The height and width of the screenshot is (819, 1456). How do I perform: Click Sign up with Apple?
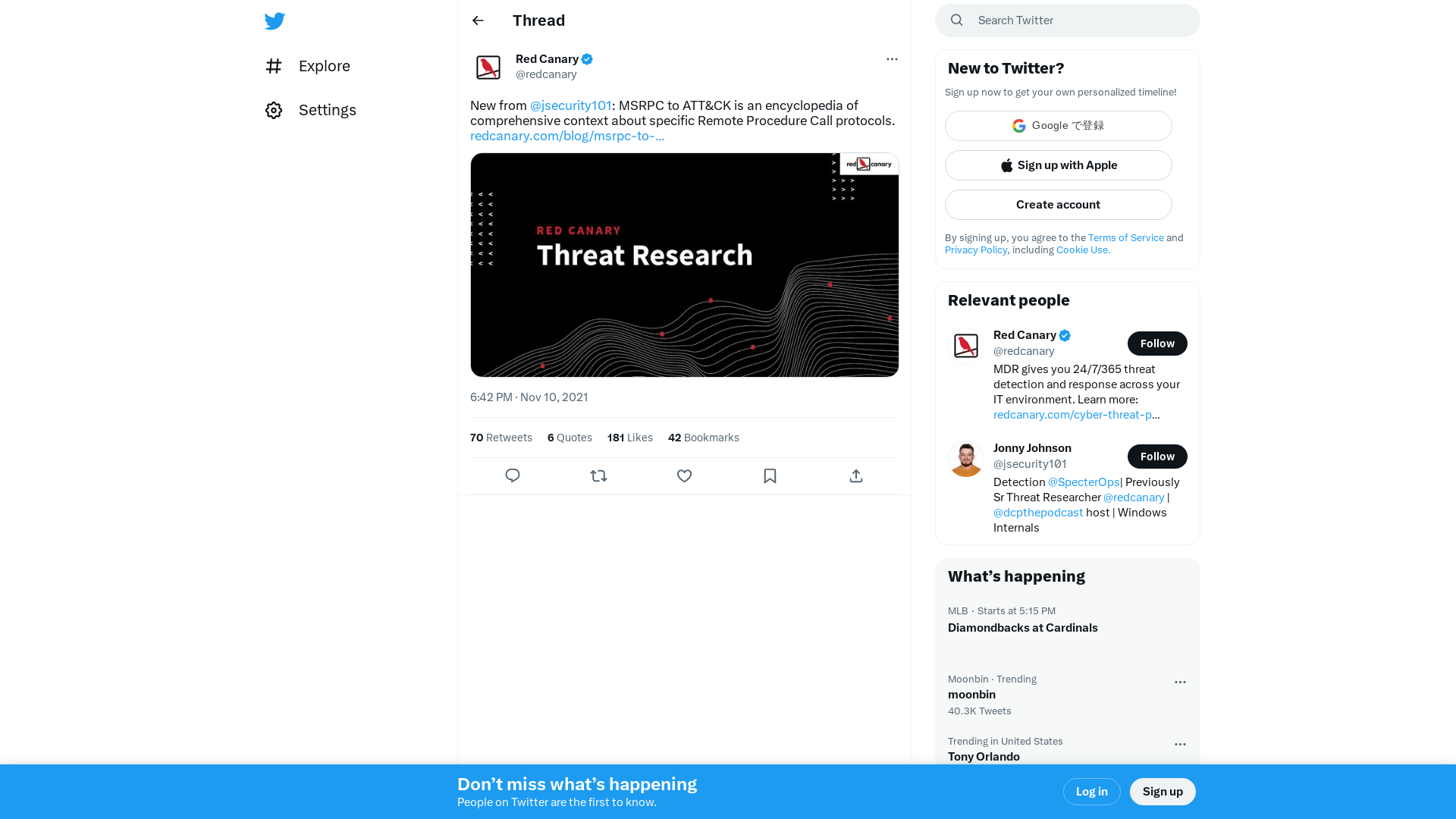(1059, 165)
